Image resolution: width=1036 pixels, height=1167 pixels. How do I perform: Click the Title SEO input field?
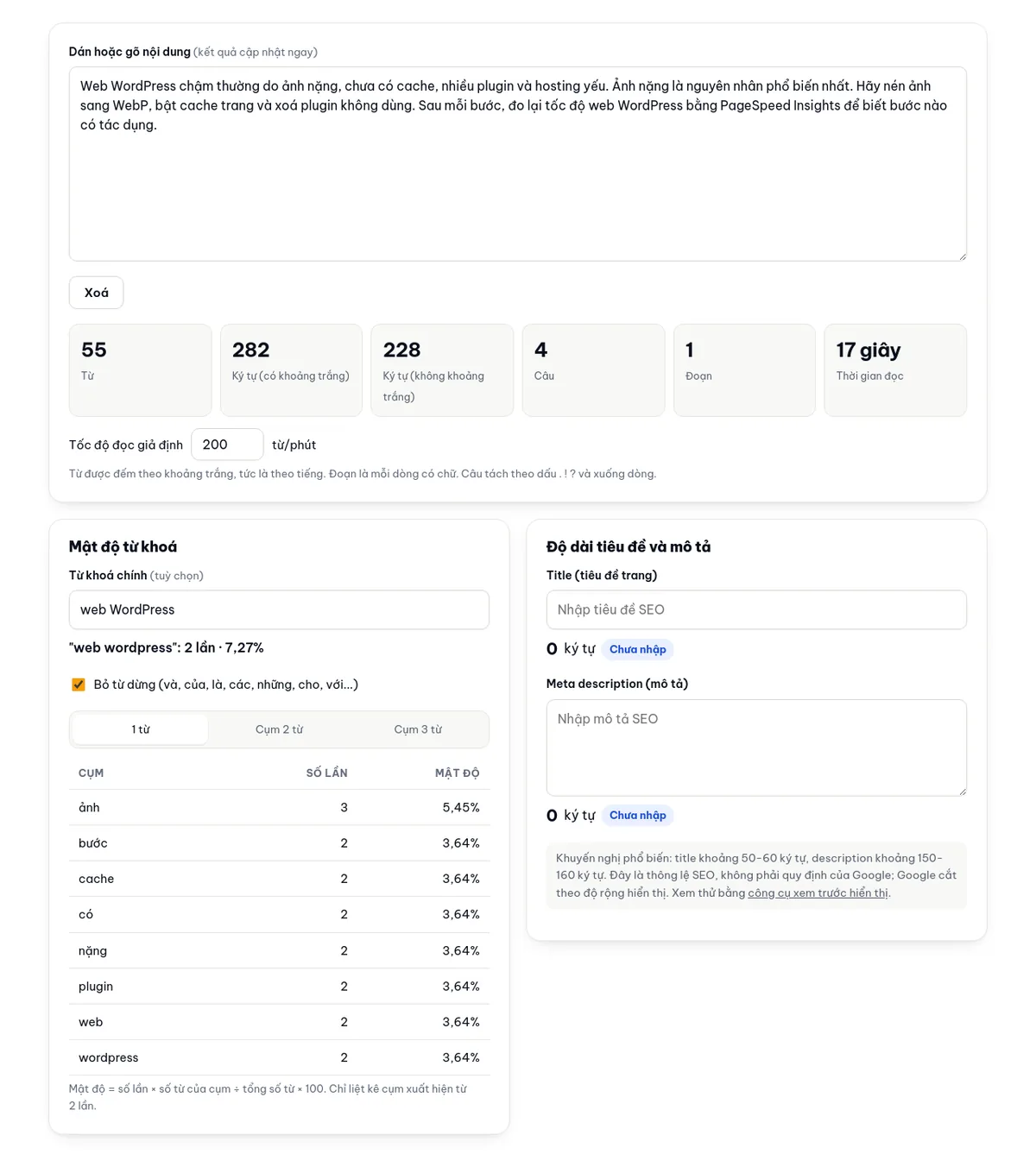point(756,609)
